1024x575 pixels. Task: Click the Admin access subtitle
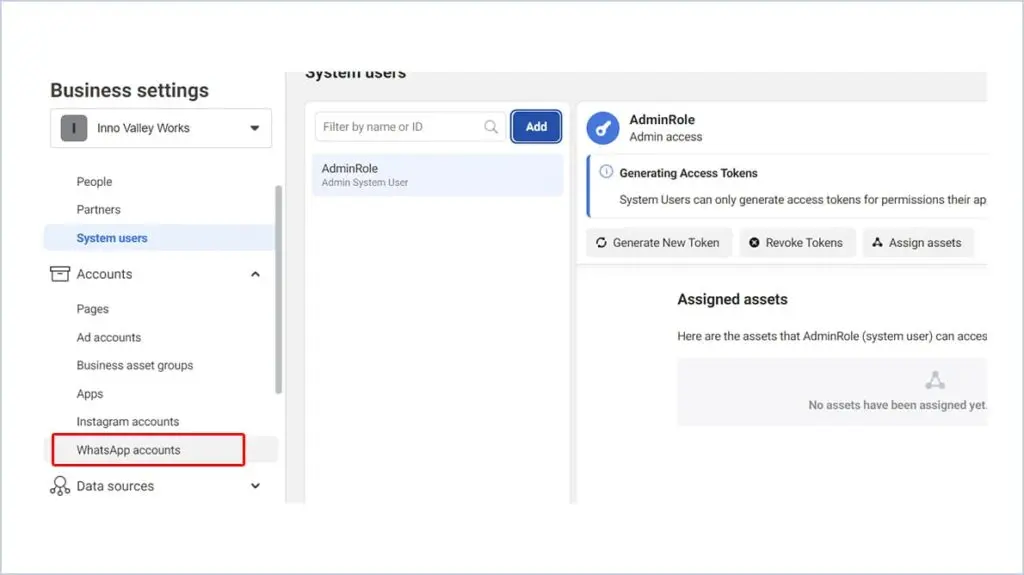pyautogui.click(x=665, y=137)
